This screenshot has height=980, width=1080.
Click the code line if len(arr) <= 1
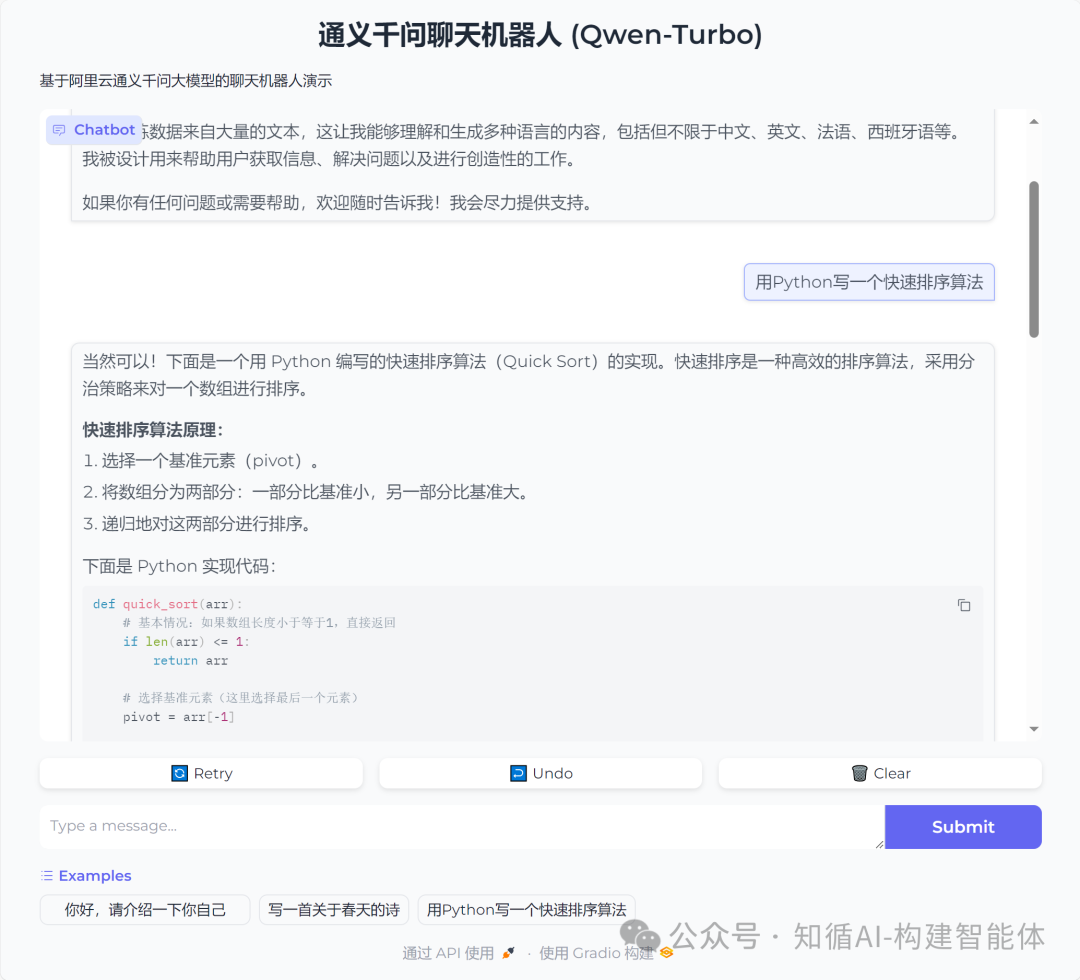[186, 642]
